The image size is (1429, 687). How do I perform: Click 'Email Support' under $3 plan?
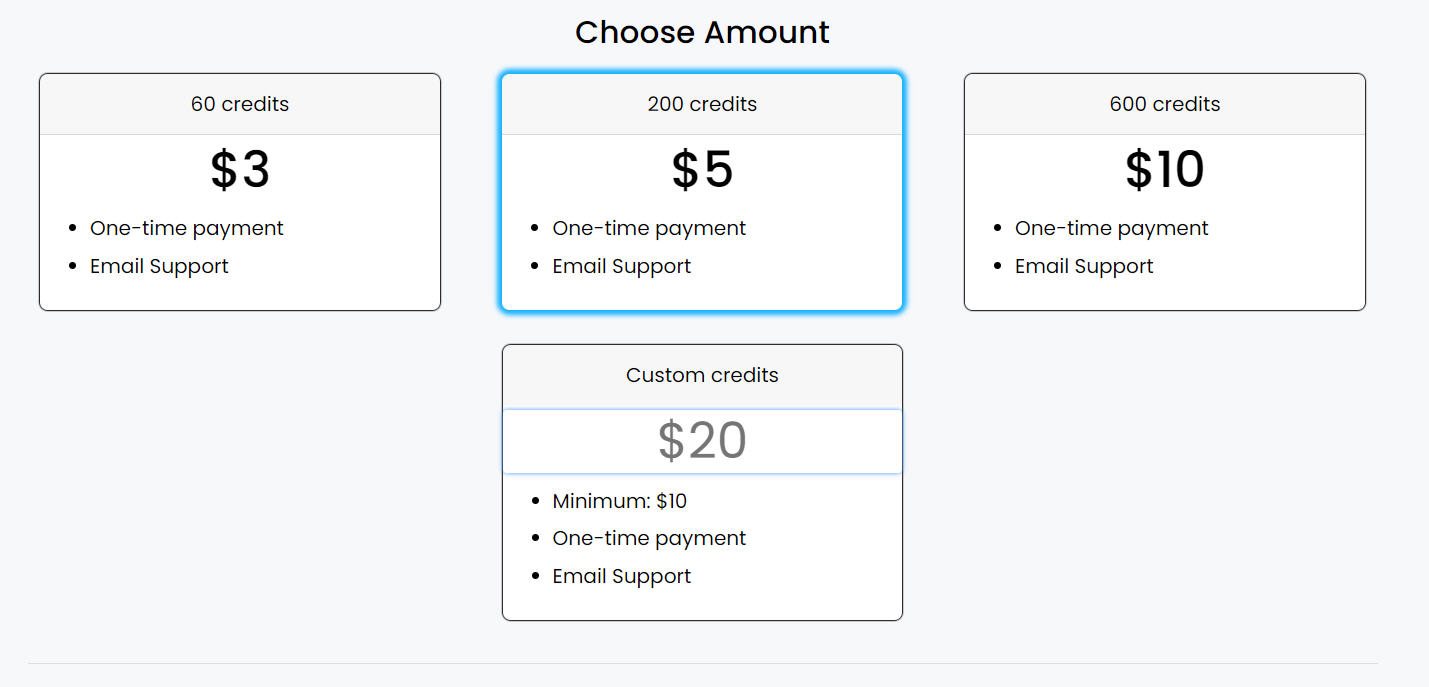tap(159, 266)
